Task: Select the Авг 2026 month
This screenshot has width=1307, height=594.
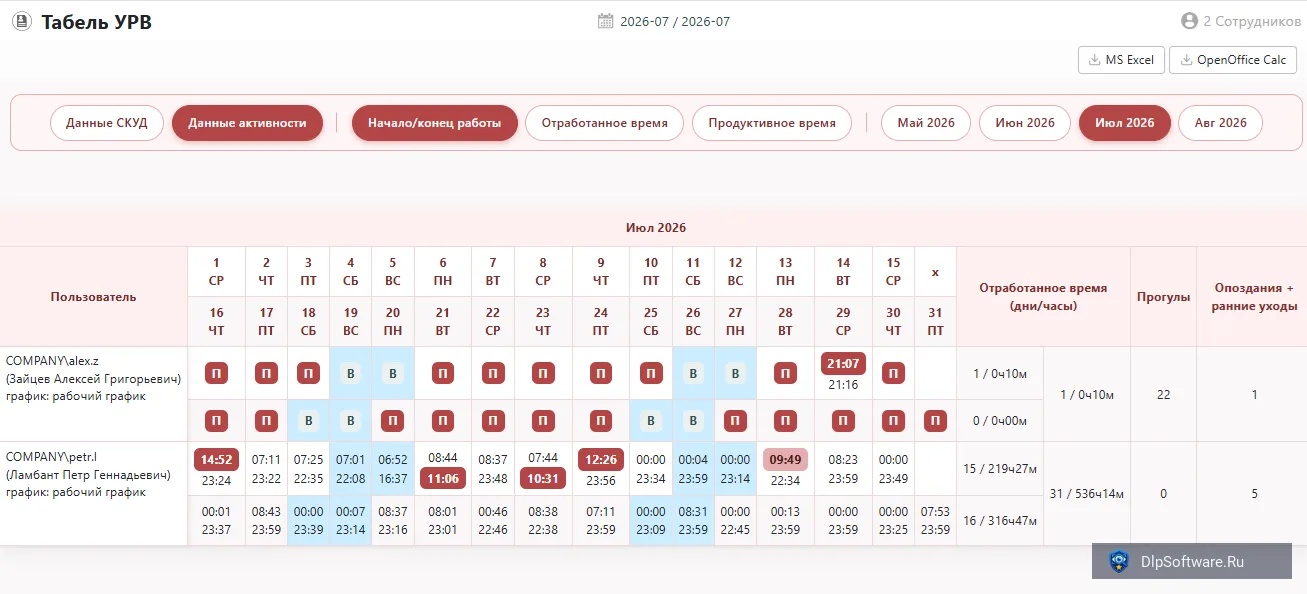Action: (x=1220, y=123)
